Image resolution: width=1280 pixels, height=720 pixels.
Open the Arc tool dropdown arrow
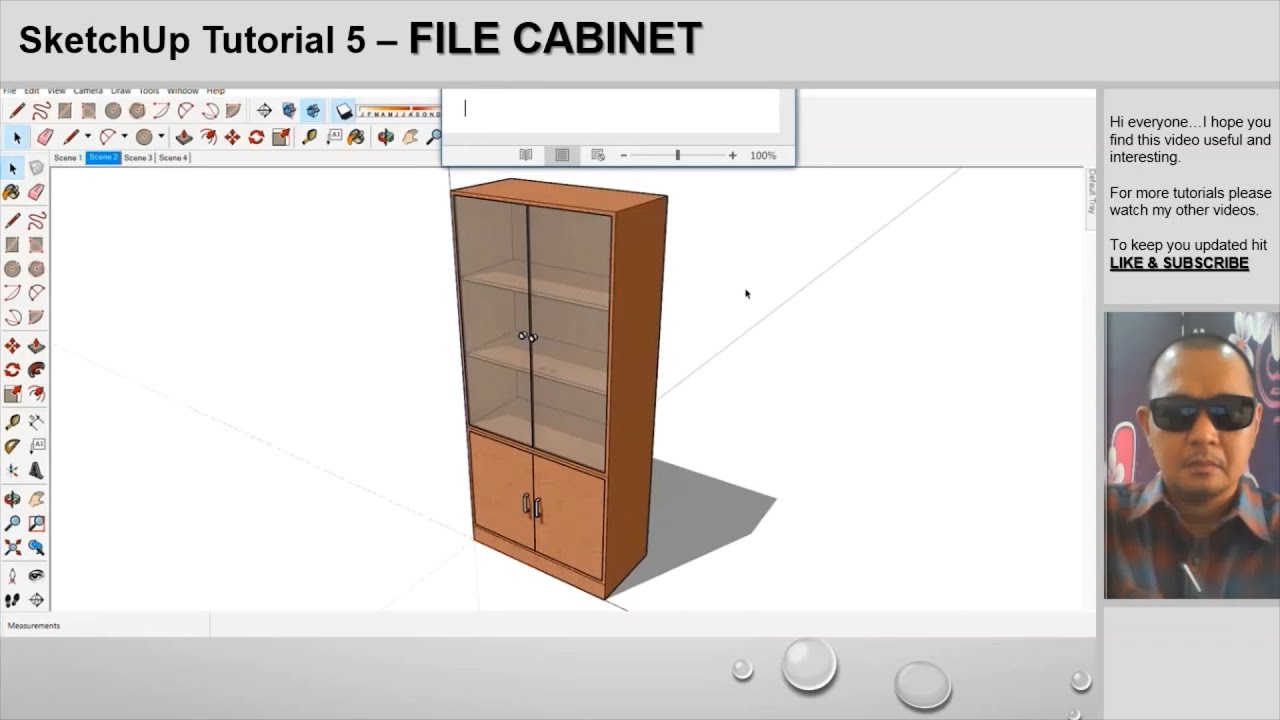(124, 137)
